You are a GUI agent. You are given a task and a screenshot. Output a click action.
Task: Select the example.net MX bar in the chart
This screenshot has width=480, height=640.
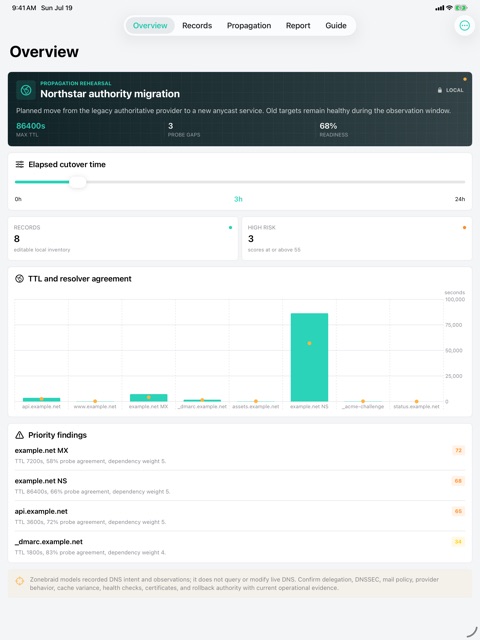(149, 398)
